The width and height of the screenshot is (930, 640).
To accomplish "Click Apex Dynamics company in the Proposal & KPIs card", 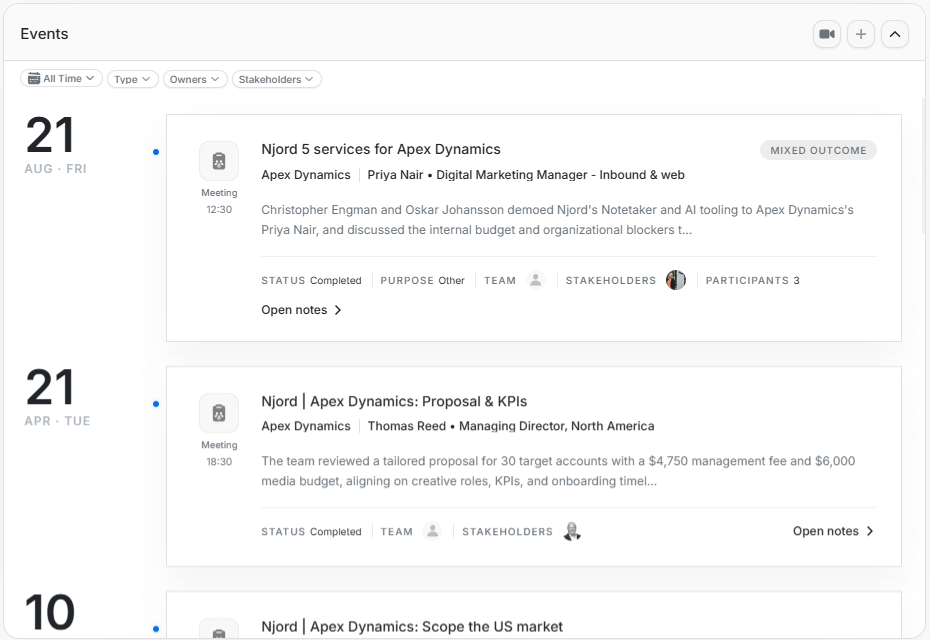I will pos(305,426).
